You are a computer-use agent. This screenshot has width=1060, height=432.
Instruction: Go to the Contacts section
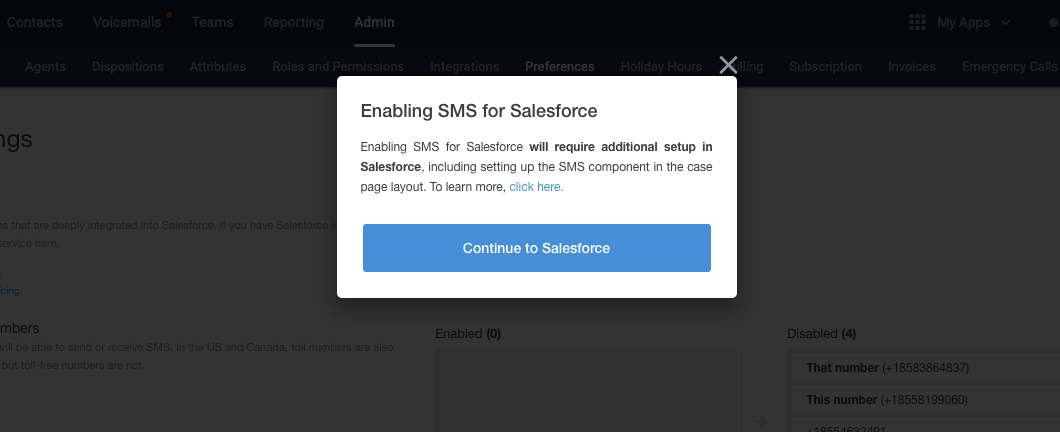coord(34,22)
